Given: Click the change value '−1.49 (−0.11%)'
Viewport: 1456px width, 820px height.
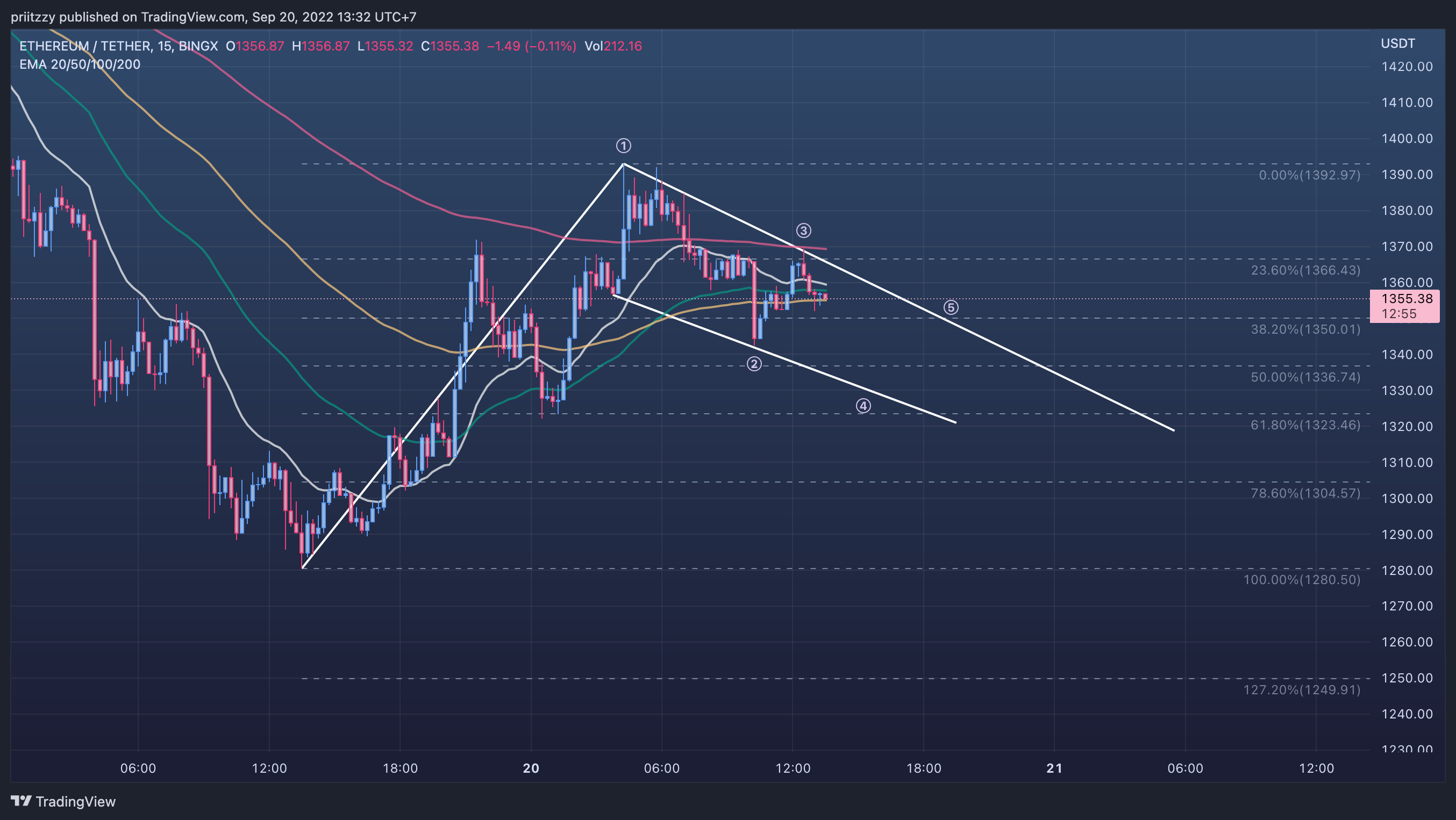Looking at the screenshot, I should coord(531,46).
